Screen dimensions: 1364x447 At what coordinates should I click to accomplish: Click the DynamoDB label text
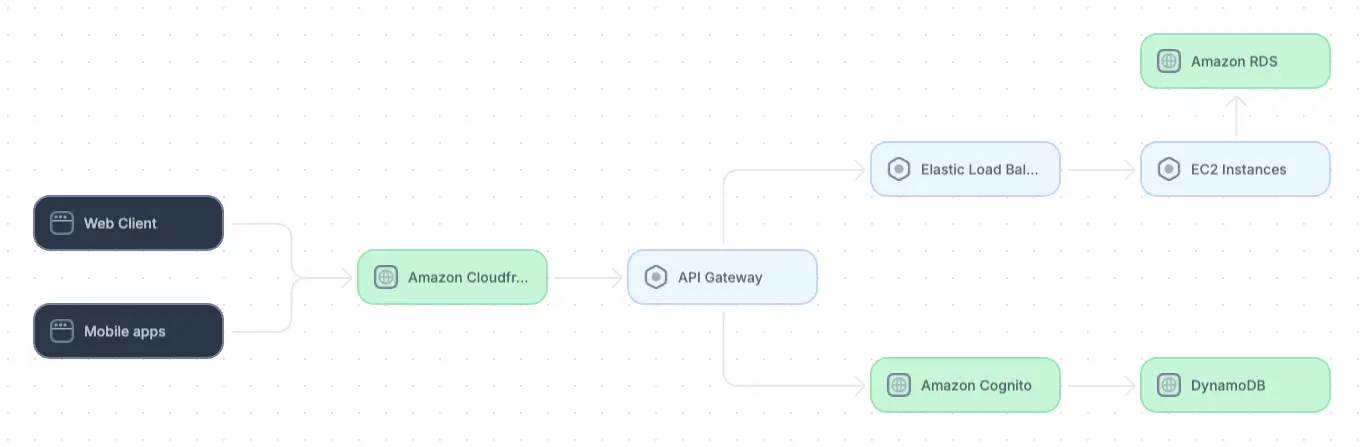[1228, 385]
